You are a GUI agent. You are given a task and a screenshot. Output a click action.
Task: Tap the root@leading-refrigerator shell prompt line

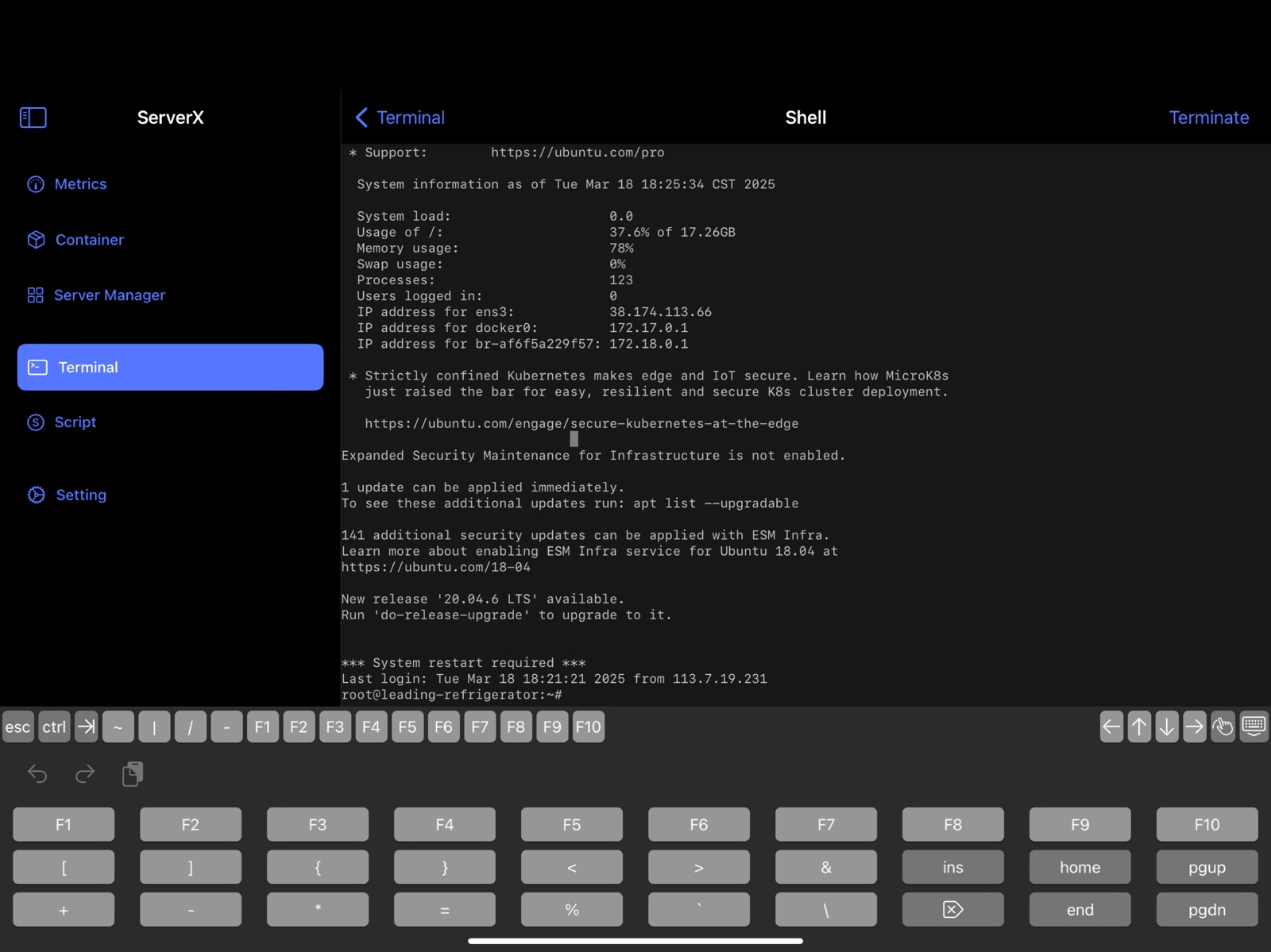452,695
